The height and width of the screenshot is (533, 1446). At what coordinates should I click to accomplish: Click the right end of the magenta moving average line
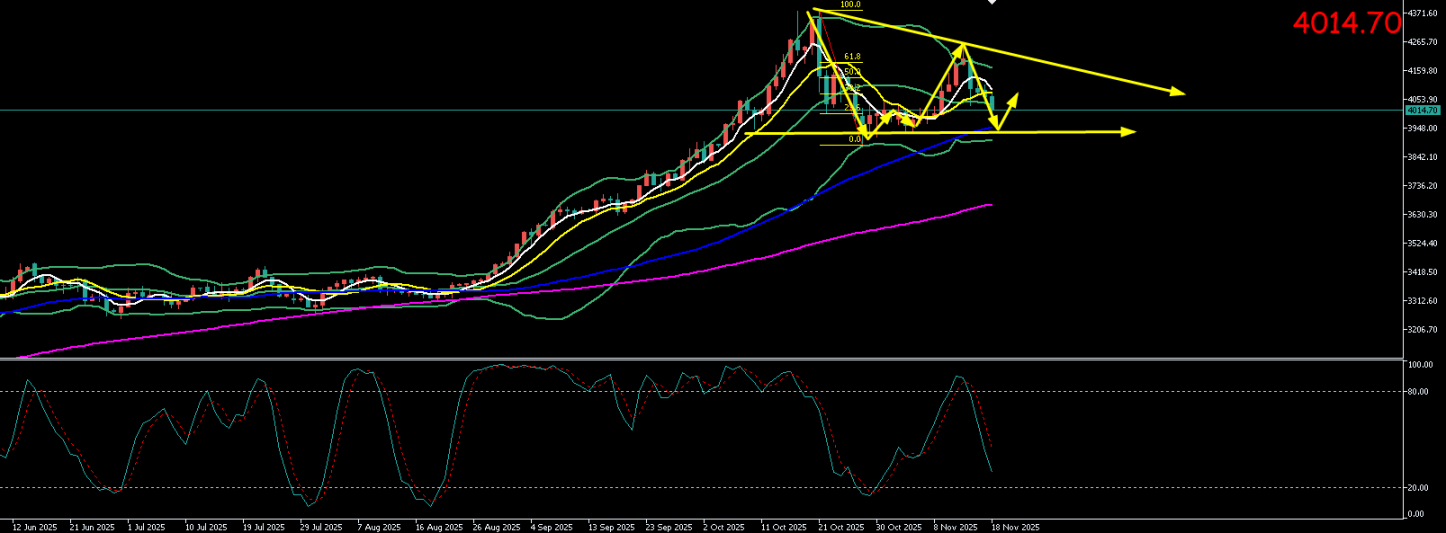(989, 204)
